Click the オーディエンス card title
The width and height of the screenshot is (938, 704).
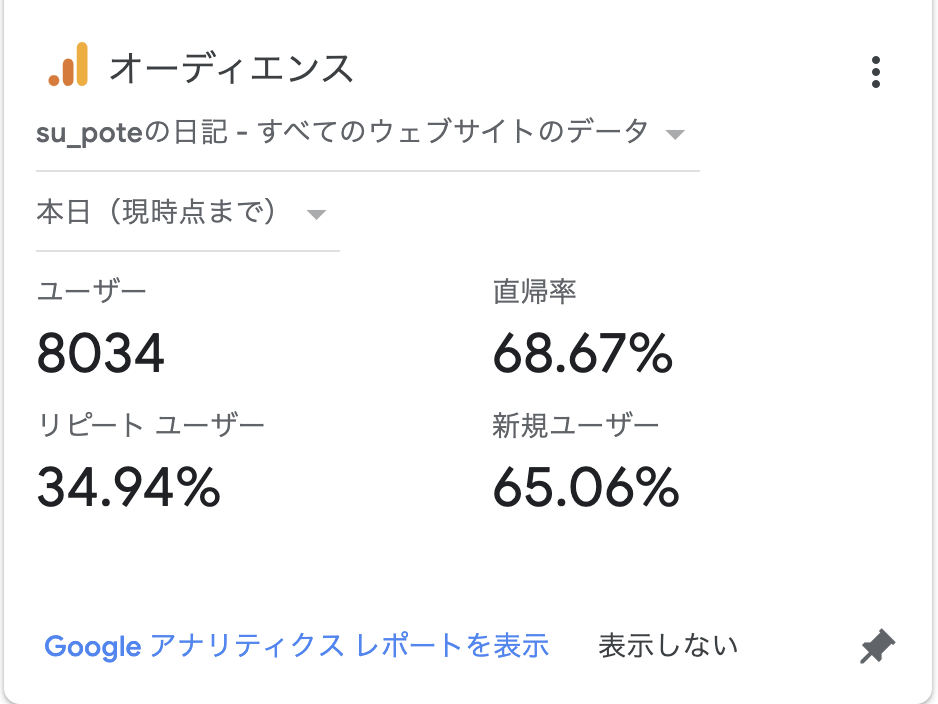pos(232,68)
